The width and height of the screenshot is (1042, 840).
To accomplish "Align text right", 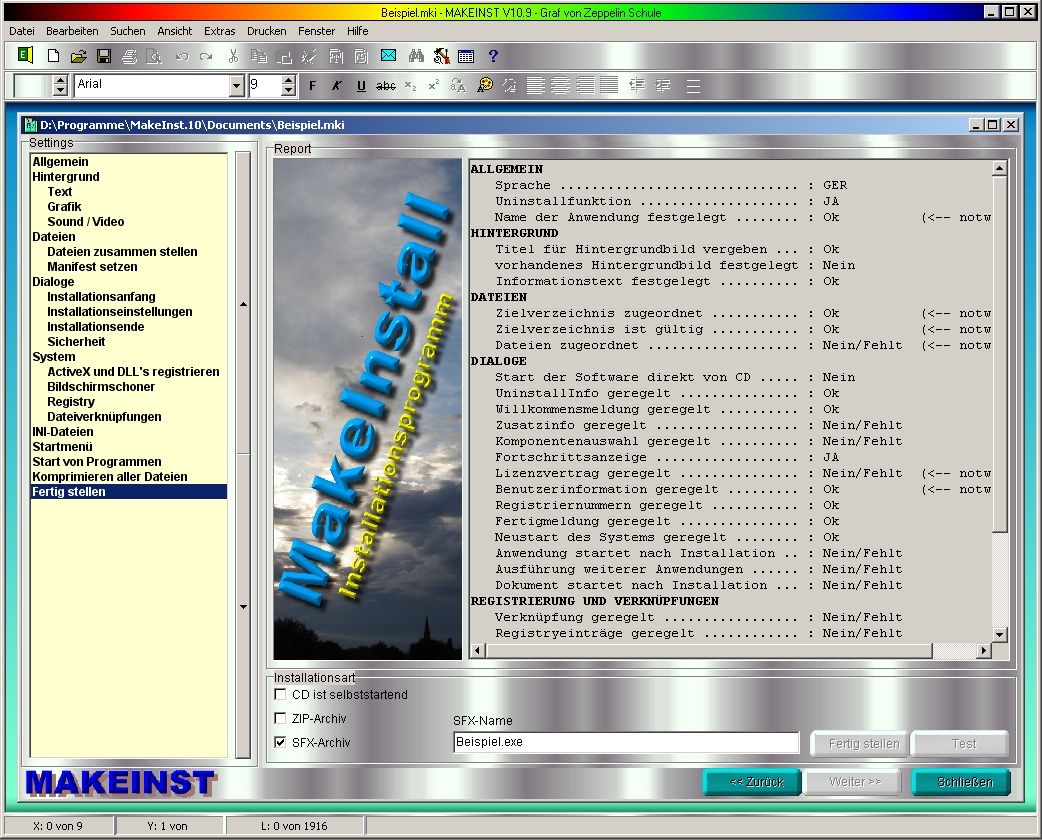I will coord(585,85).
